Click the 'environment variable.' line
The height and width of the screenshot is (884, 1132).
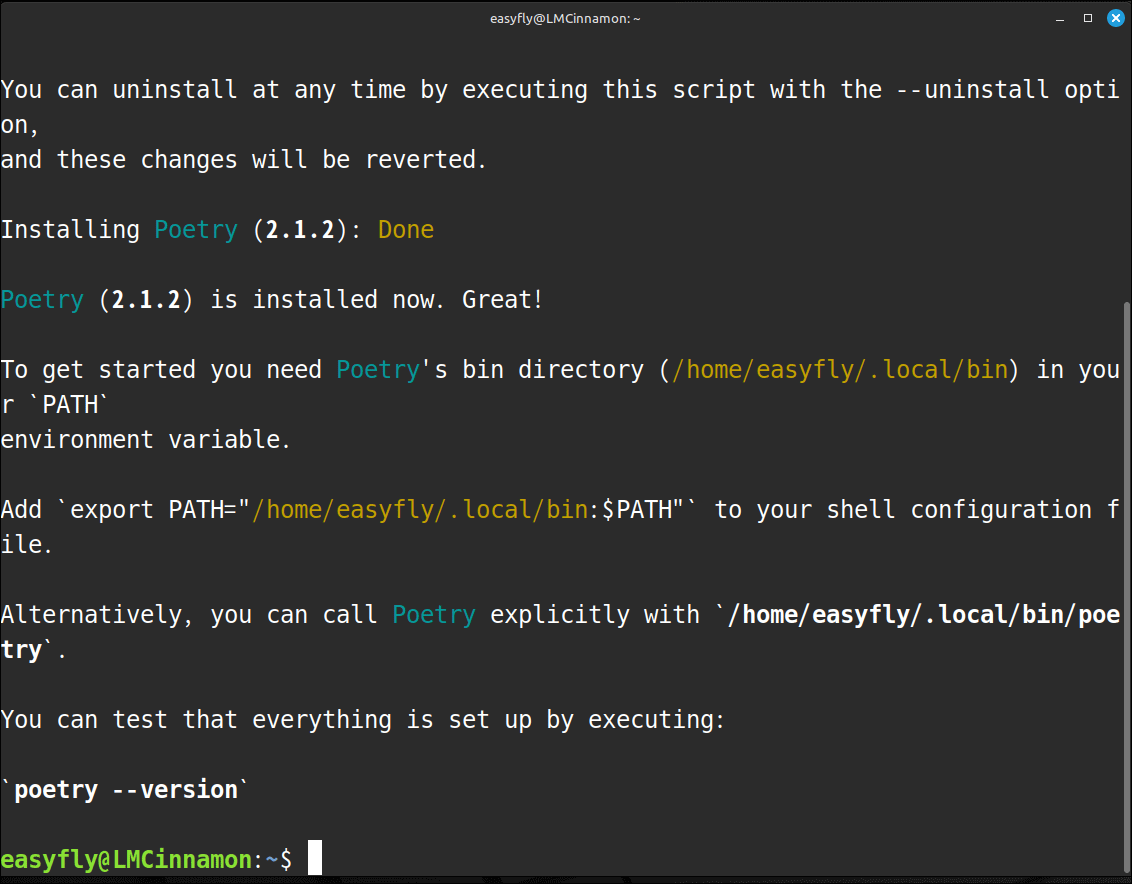[x=145, y=440]
